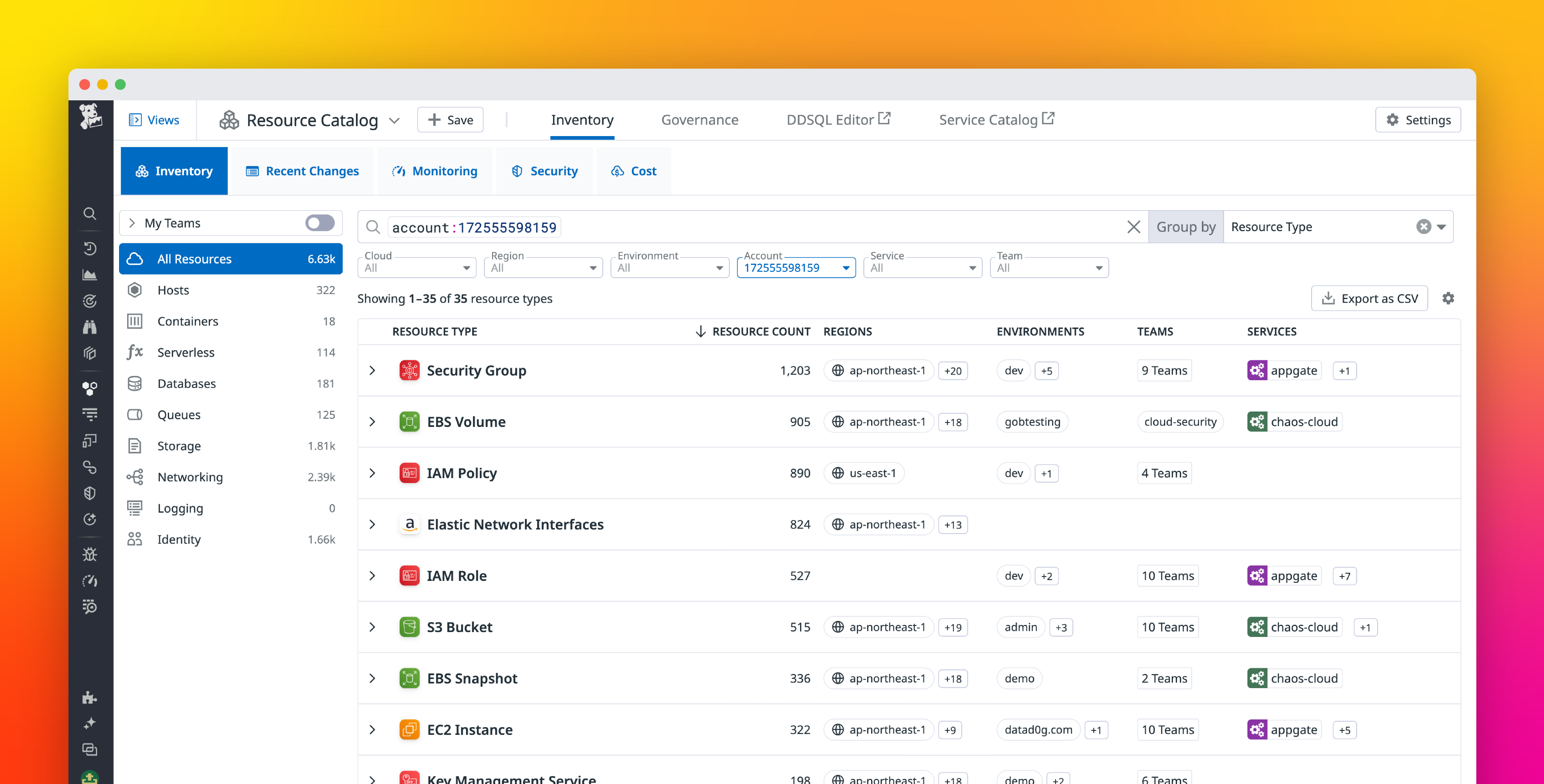Switch to the Governance tab
Viewport: 1544px width, 784px height.
pyautogui.click(x=700, y=119)
